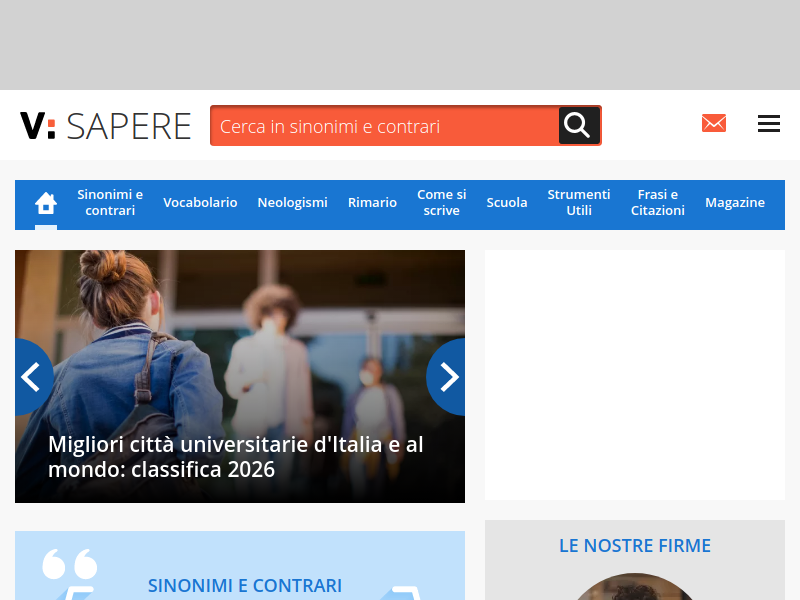800x600 pixels.
Task: Open the Magazine nav item
Action: click(735, 203)
